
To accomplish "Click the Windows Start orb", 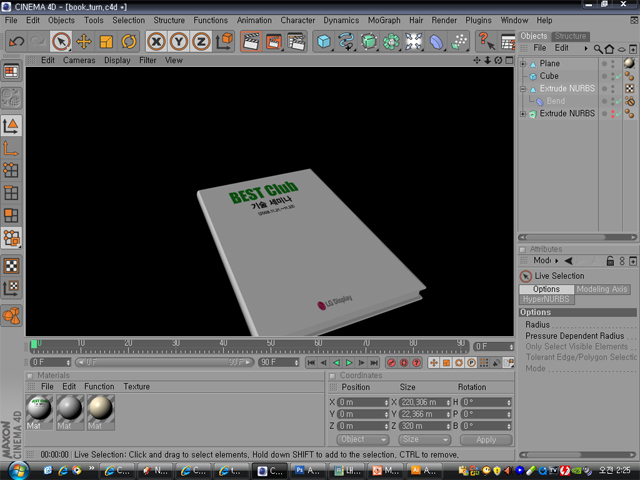I will [x=18, y=471].
